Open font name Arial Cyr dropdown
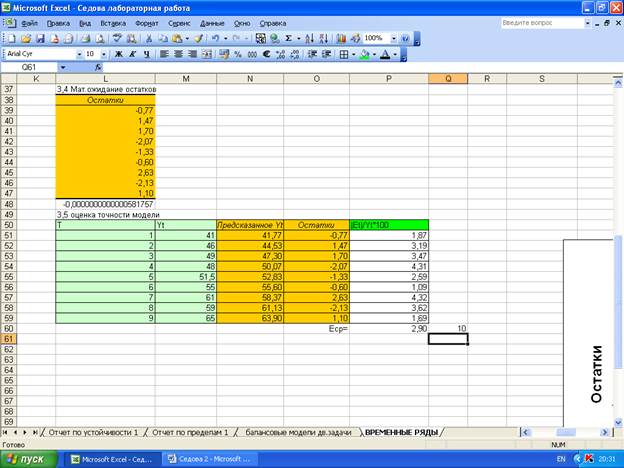 coord(79,54)
